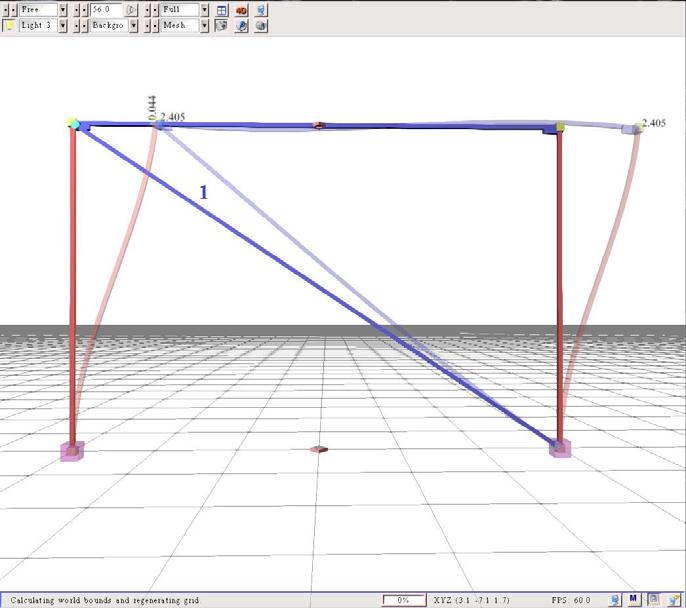Expand the Backgro color target dropdown
This screenshot has height=608, width=686.
tap(133, 25)
